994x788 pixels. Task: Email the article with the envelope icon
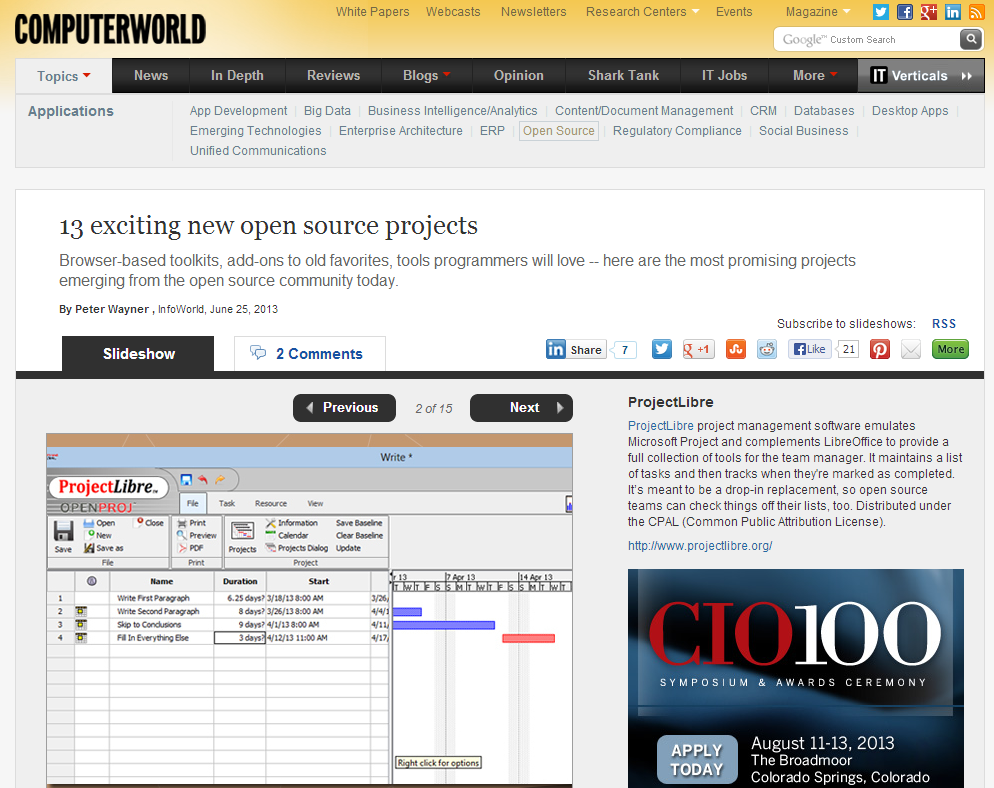point(911,349)
